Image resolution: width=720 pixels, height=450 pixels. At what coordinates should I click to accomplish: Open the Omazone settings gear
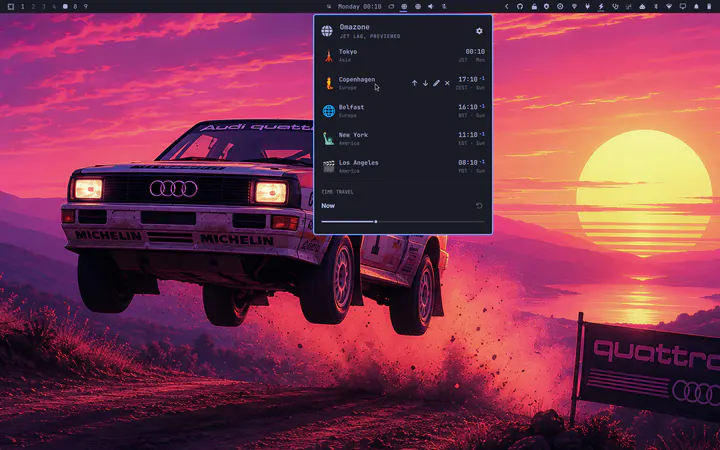479,31
